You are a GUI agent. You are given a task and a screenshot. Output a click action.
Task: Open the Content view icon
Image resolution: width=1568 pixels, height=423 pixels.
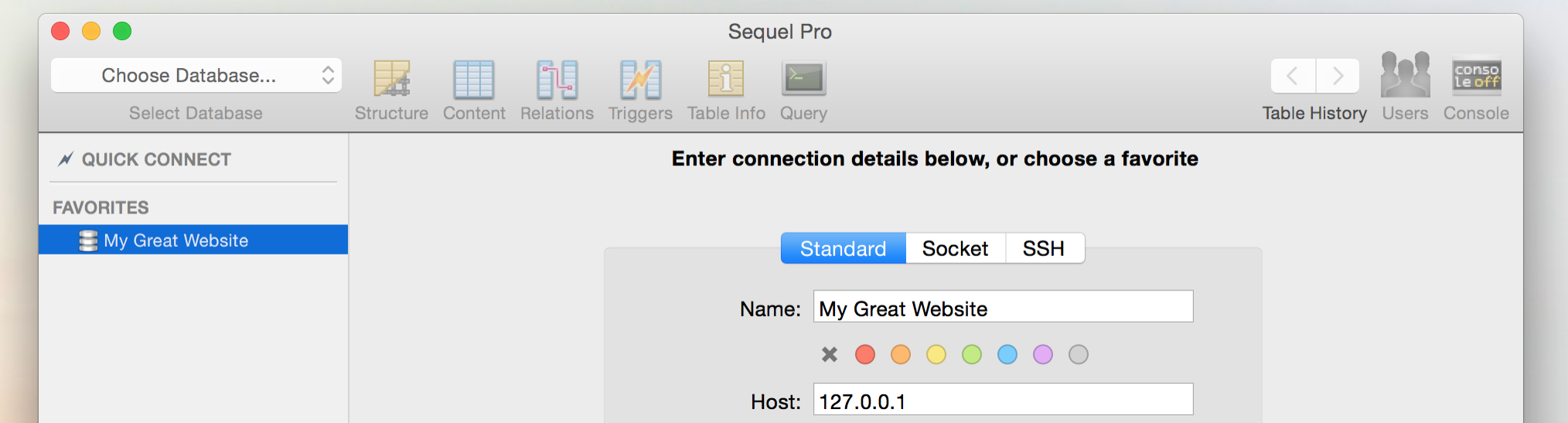474,80
